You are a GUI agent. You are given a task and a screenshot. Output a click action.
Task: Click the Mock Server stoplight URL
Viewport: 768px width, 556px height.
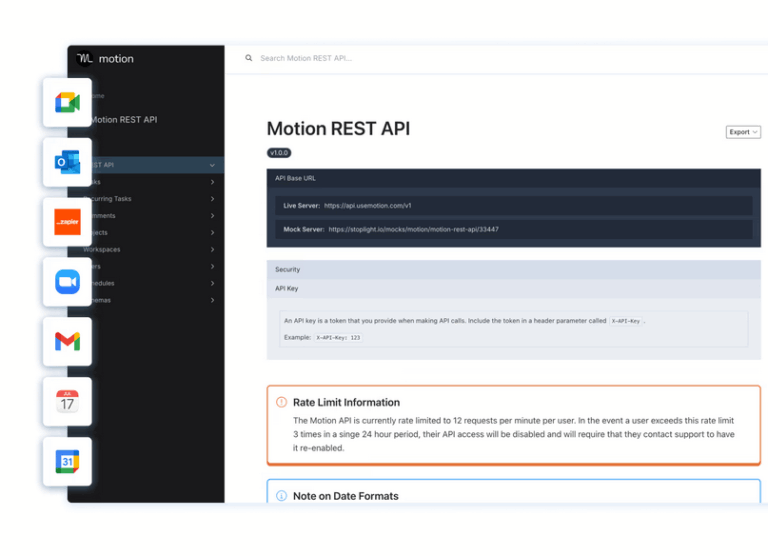click(413, 229)
